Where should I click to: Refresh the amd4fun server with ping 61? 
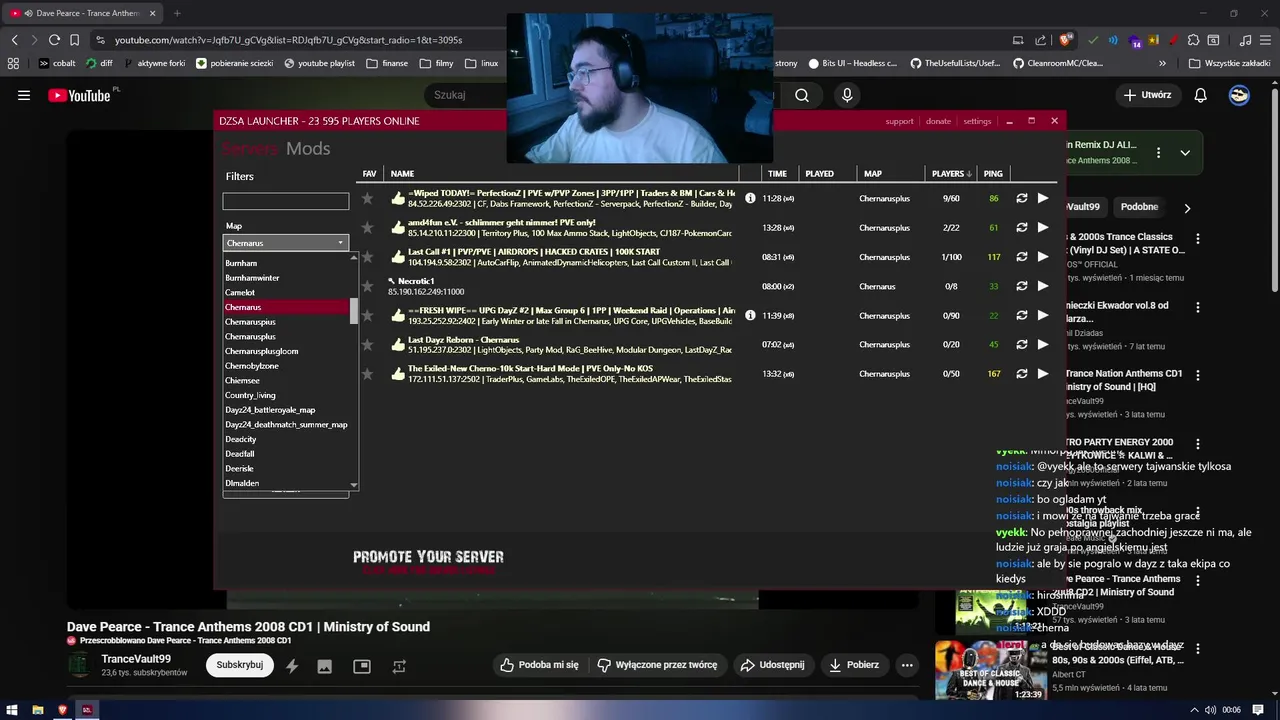click(x=1022, y=228)
